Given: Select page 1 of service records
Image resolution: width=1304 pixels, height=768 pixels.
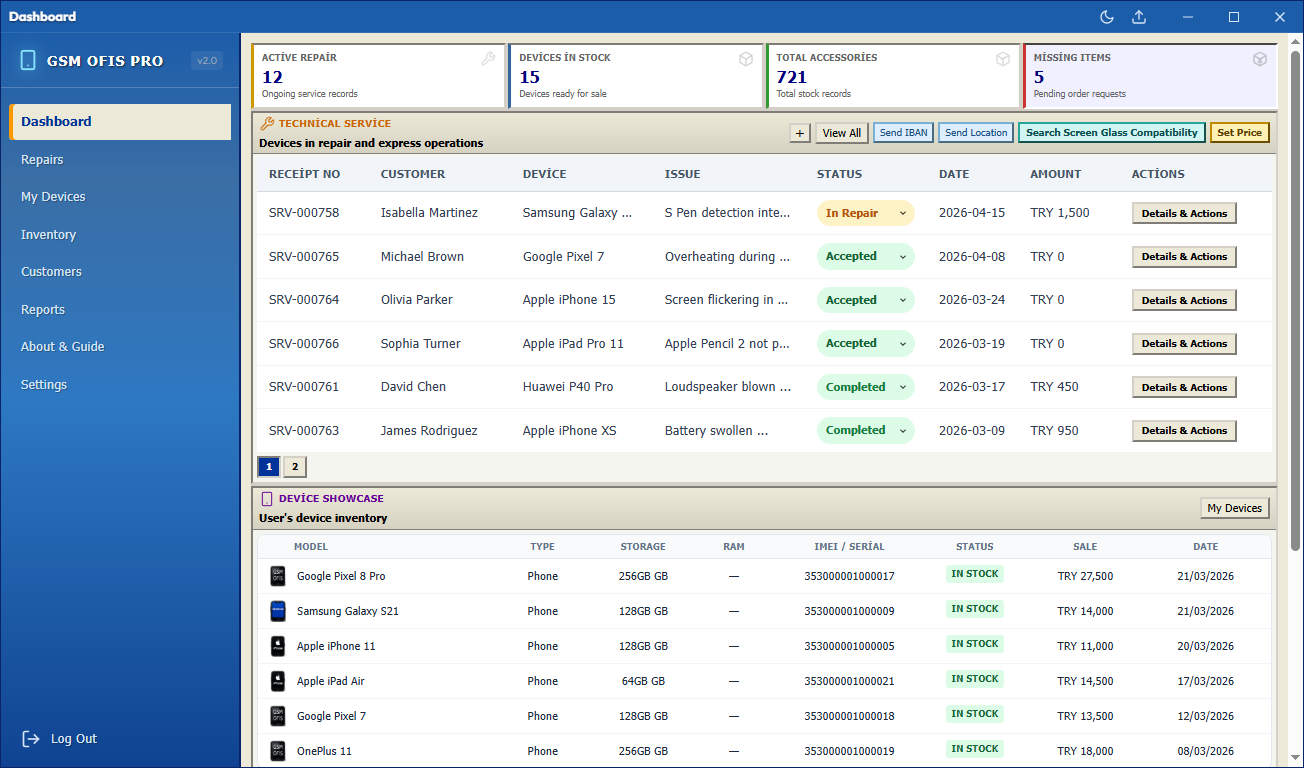Looking at the screenshot, I should [x=269, y=467].
